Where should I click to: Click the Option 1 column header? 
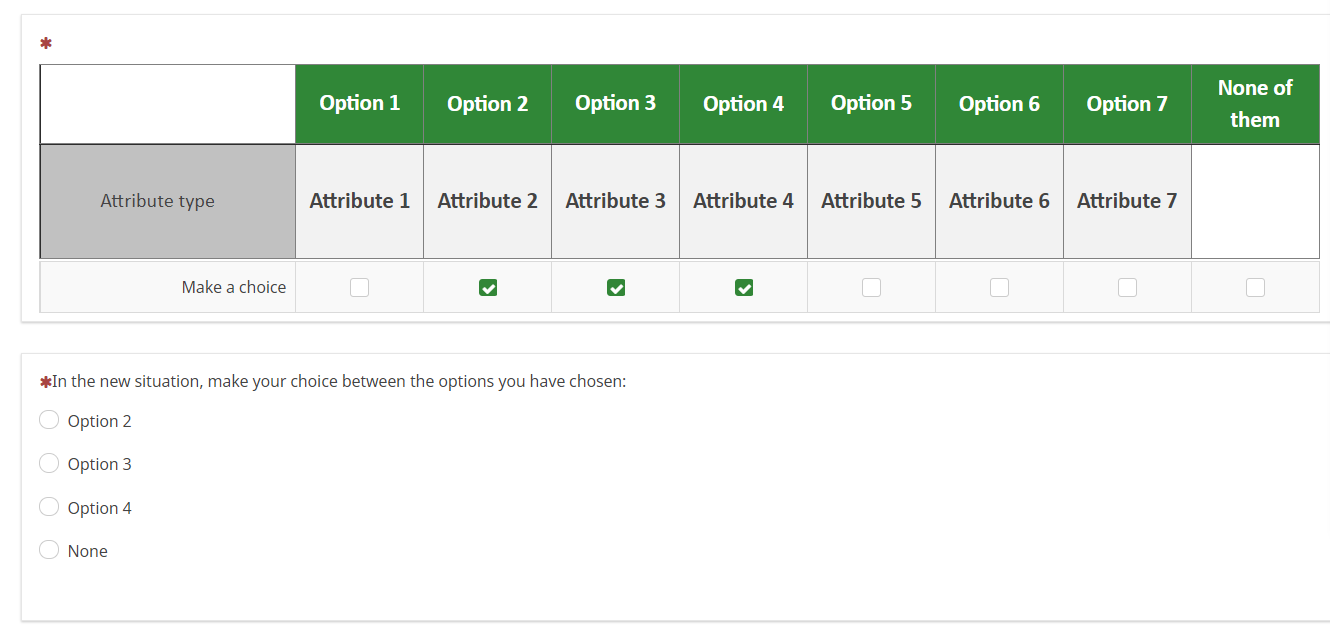(360, 104)
